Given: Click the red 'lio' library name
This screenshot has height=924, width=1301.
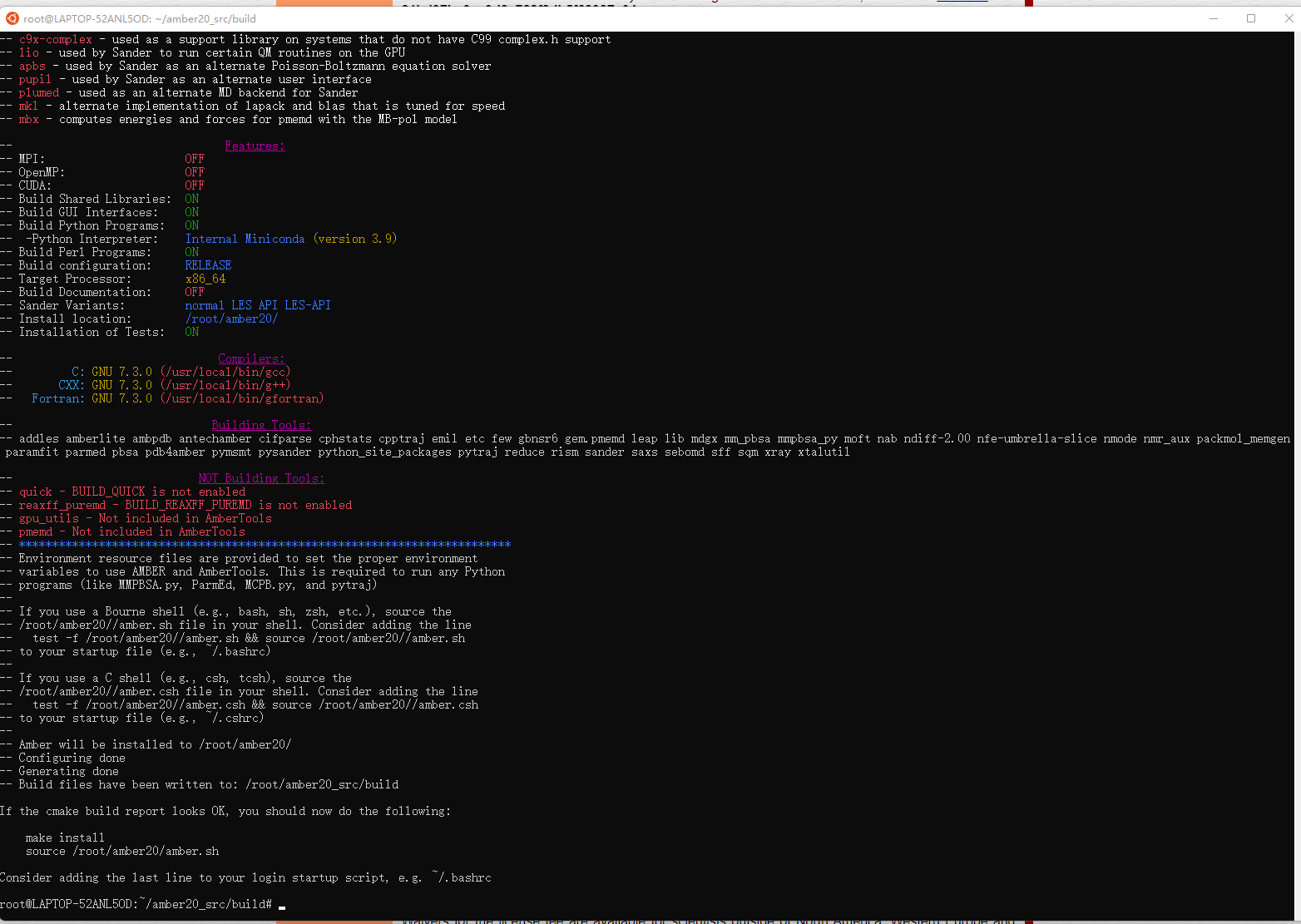Looking at the screenshot, I should tap(29, 52).
